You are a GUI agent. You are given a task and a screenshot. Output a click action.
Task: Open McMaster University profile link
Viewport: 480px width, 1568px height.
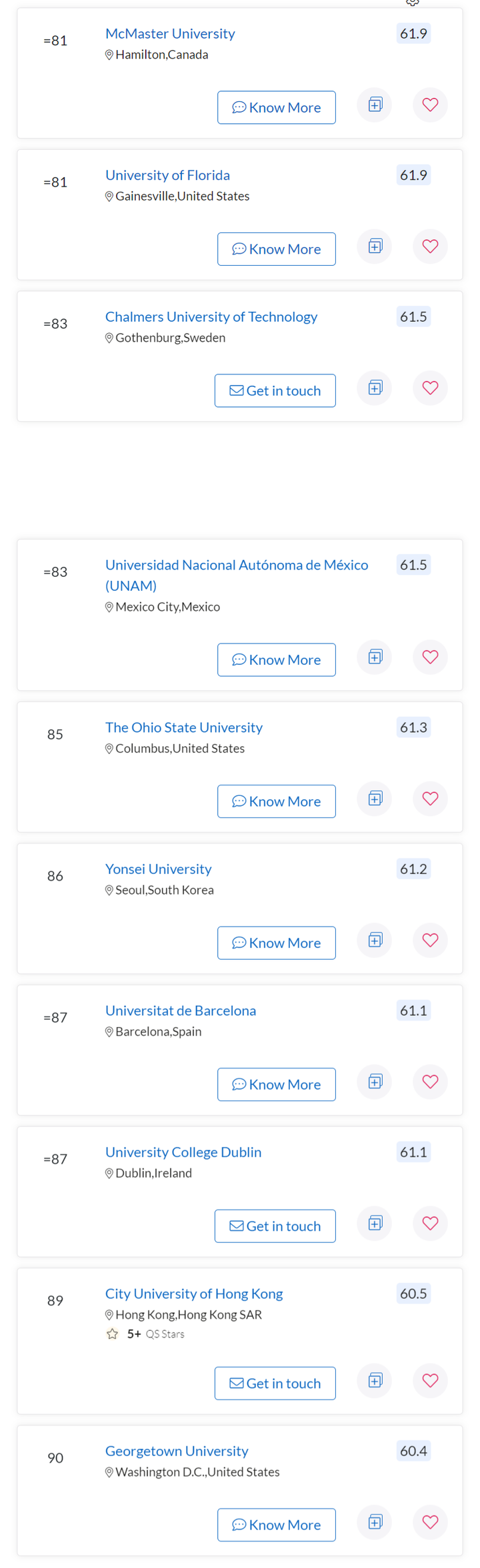coord(170,33)
